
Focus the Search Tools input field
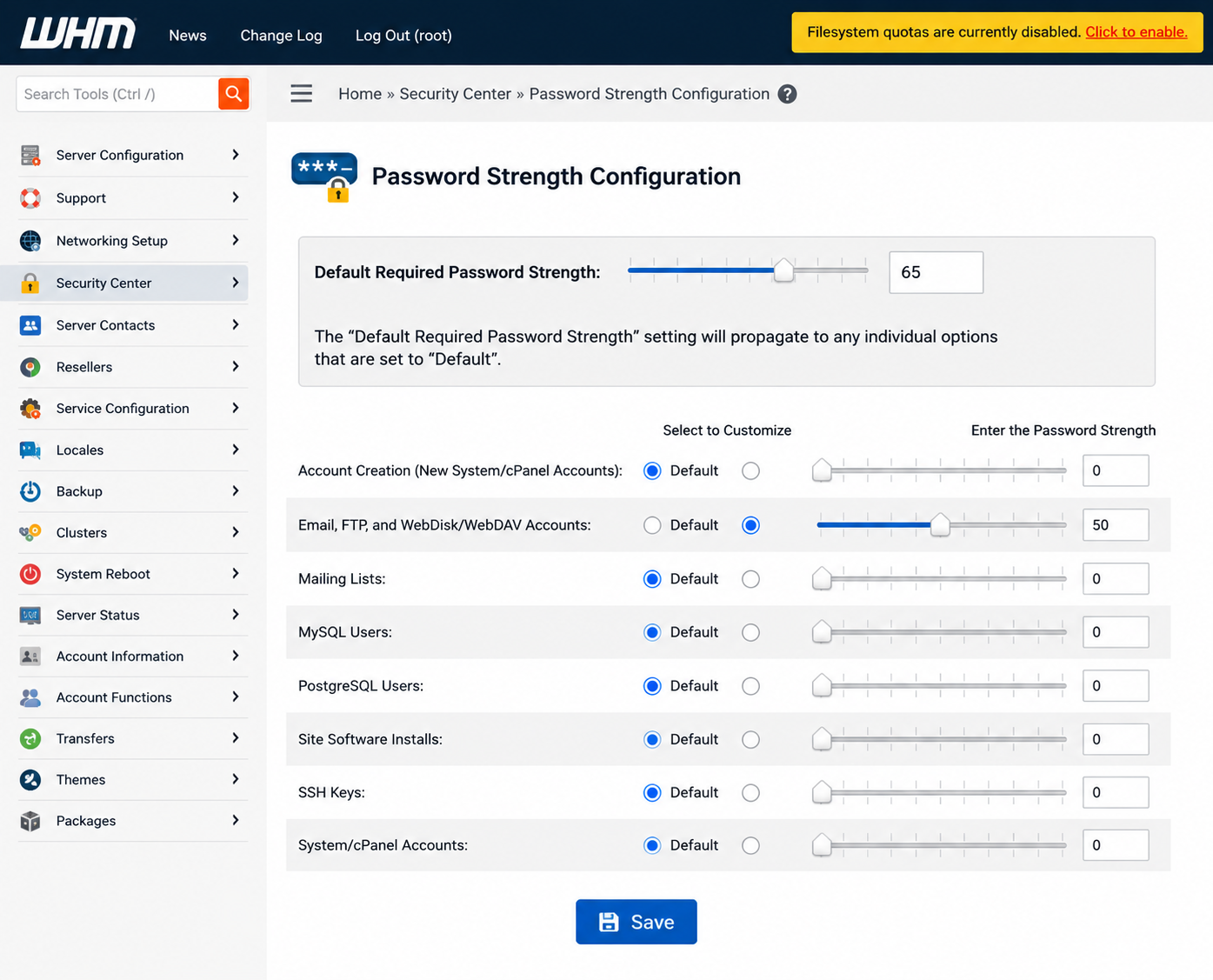click(x=117, y=94)
